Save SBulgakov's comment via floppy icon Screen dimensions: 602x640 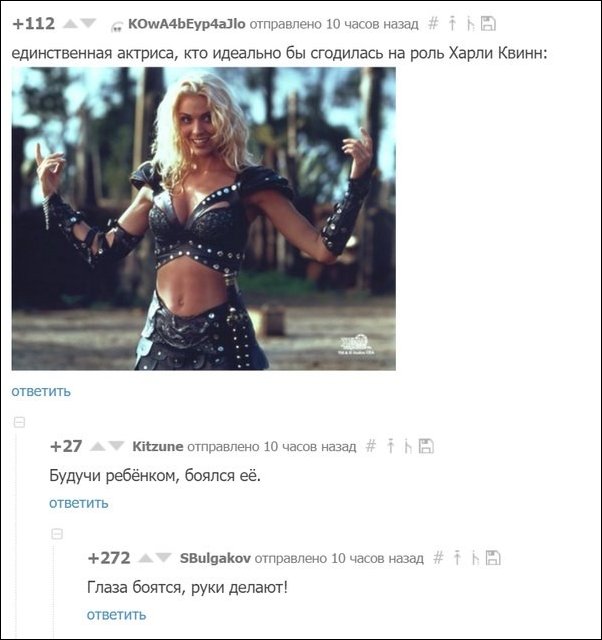click(493, 558)
